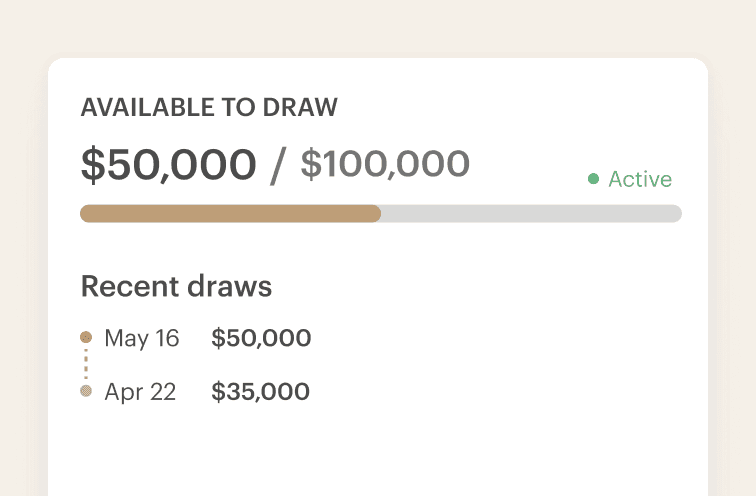
Task: Click the green Active status dot
Action: coord(594,179)
